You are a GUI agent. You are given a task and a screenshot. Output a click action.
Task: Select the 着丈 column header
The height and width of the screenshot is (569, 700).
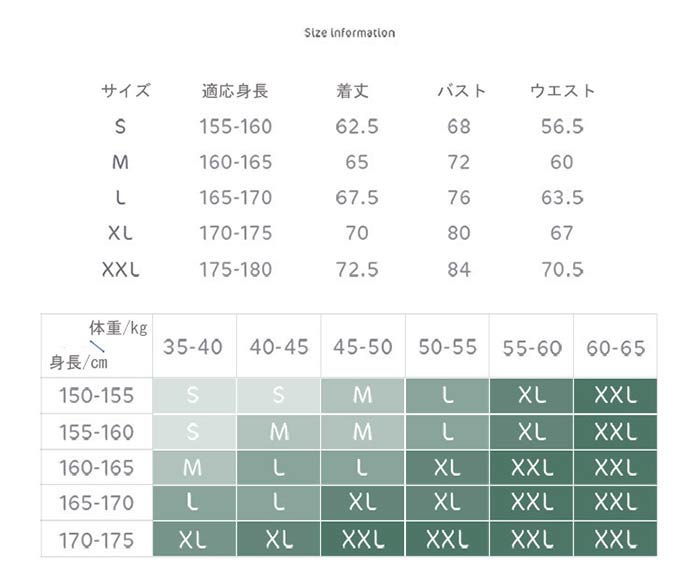pyautogui.click(x=353, y=91)
